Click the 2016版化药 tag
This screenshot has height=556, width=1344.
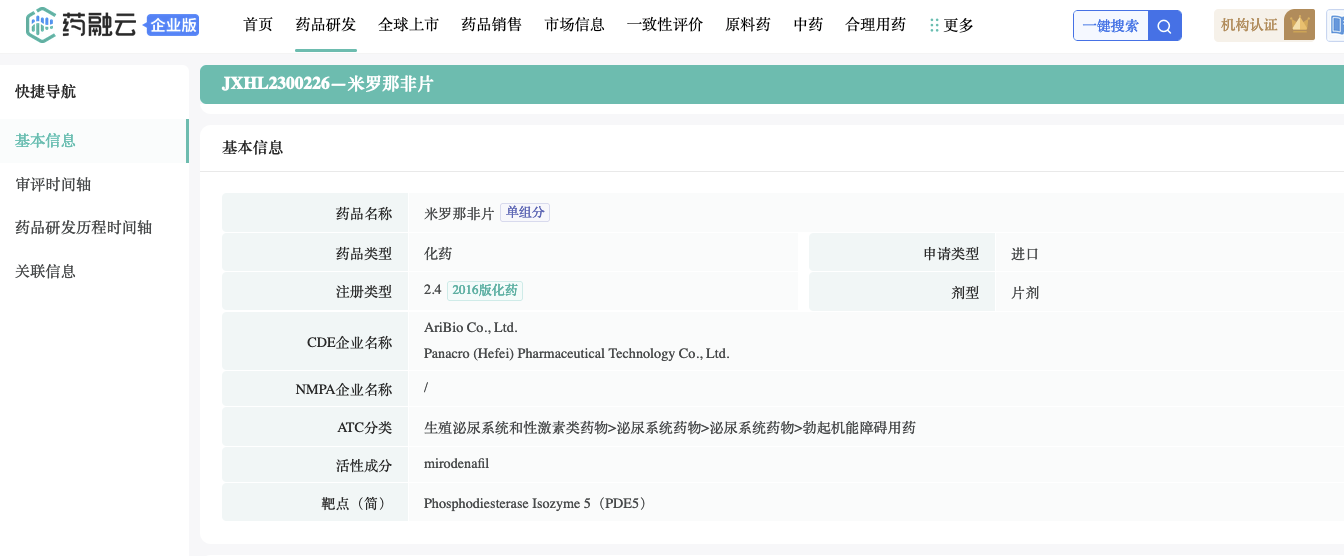[484, 290]
